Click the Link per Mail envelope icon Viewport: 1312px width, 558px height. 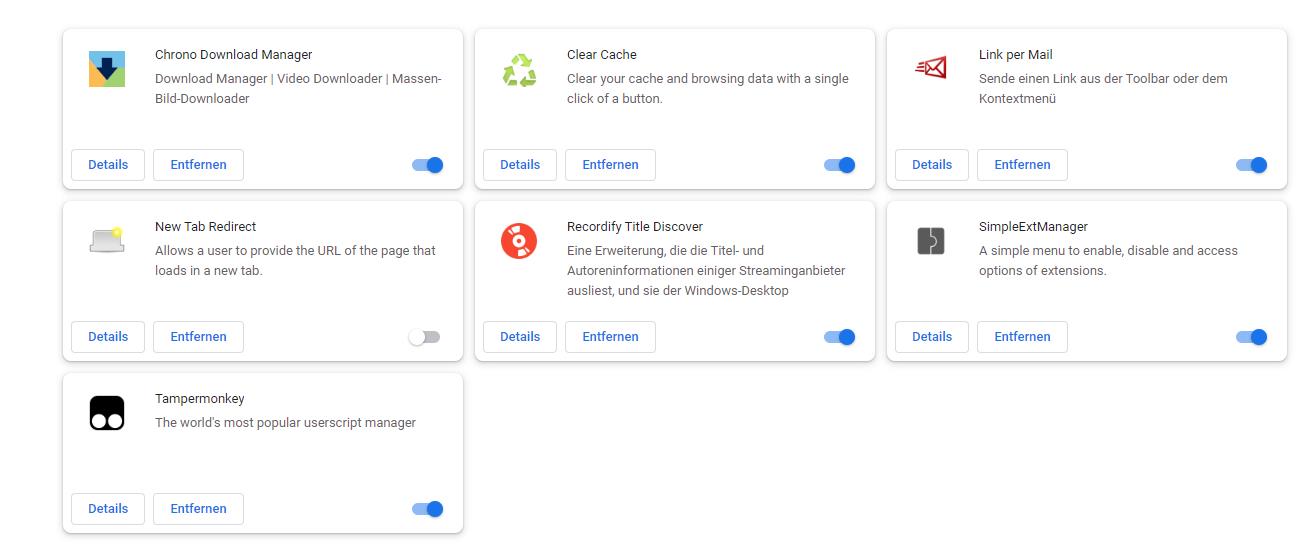931,68
